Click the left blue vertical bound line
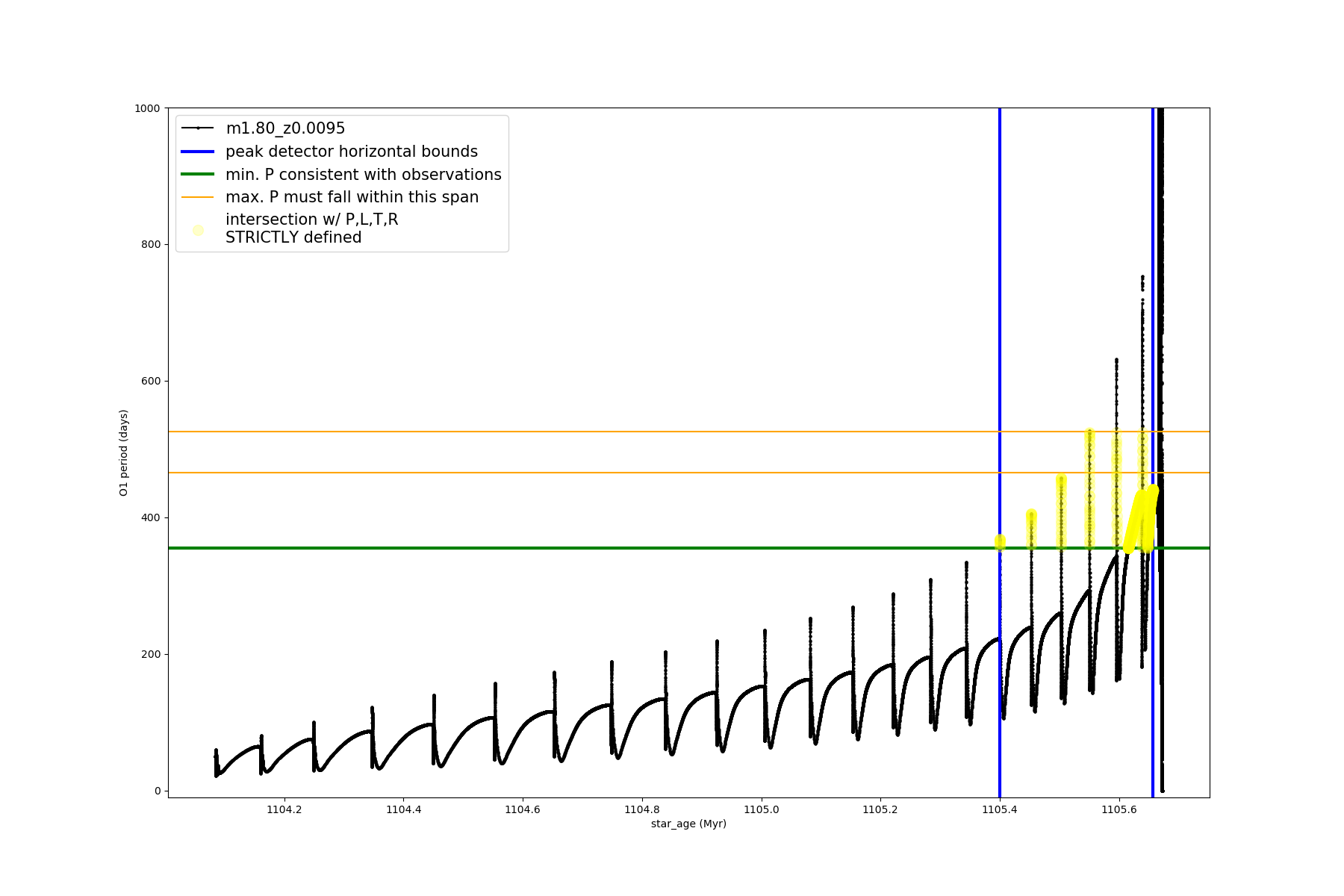 click(1000, 336)
